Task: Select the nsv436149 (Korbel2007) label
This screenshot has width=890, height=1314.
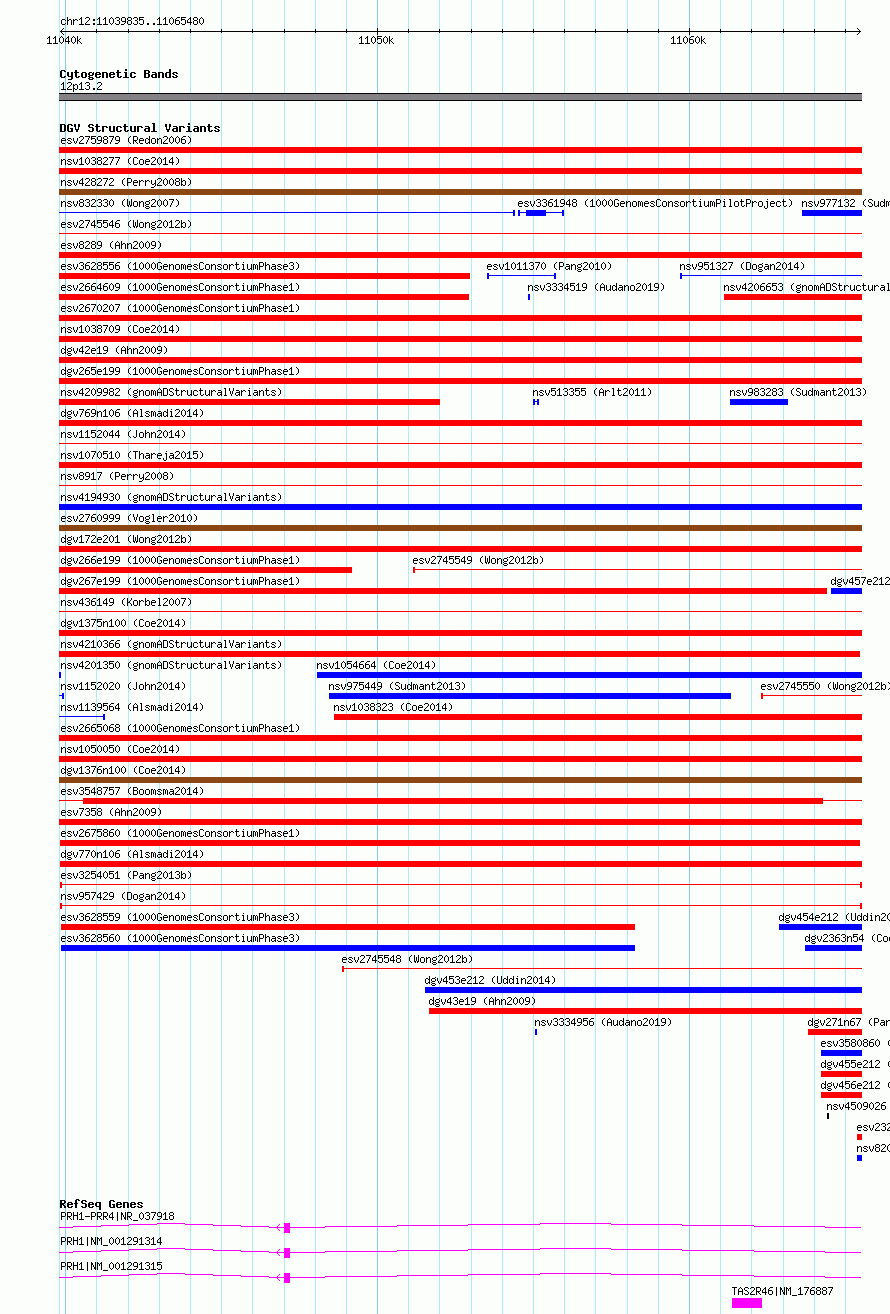Action: point(126,602)
